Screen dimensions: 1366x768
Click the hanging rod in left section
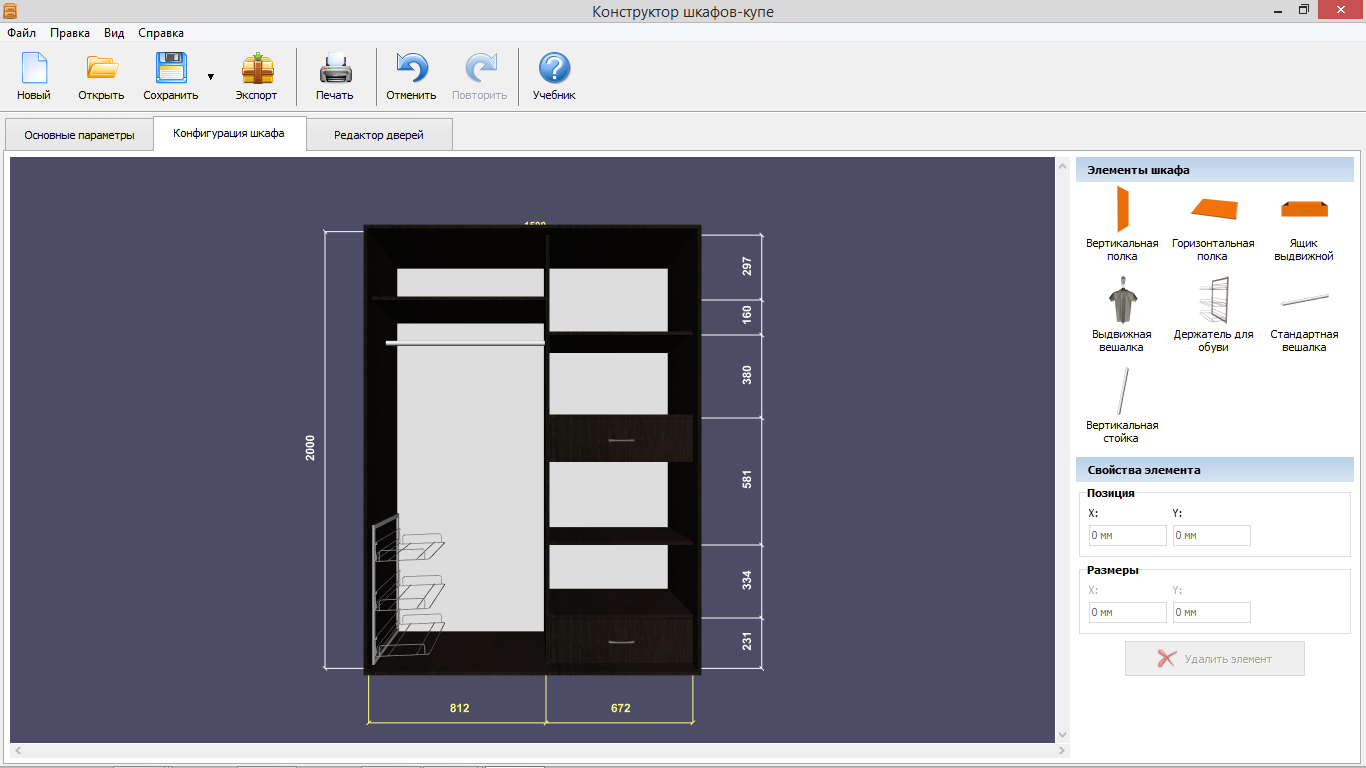pyautogui.click(x=465, y=343)
